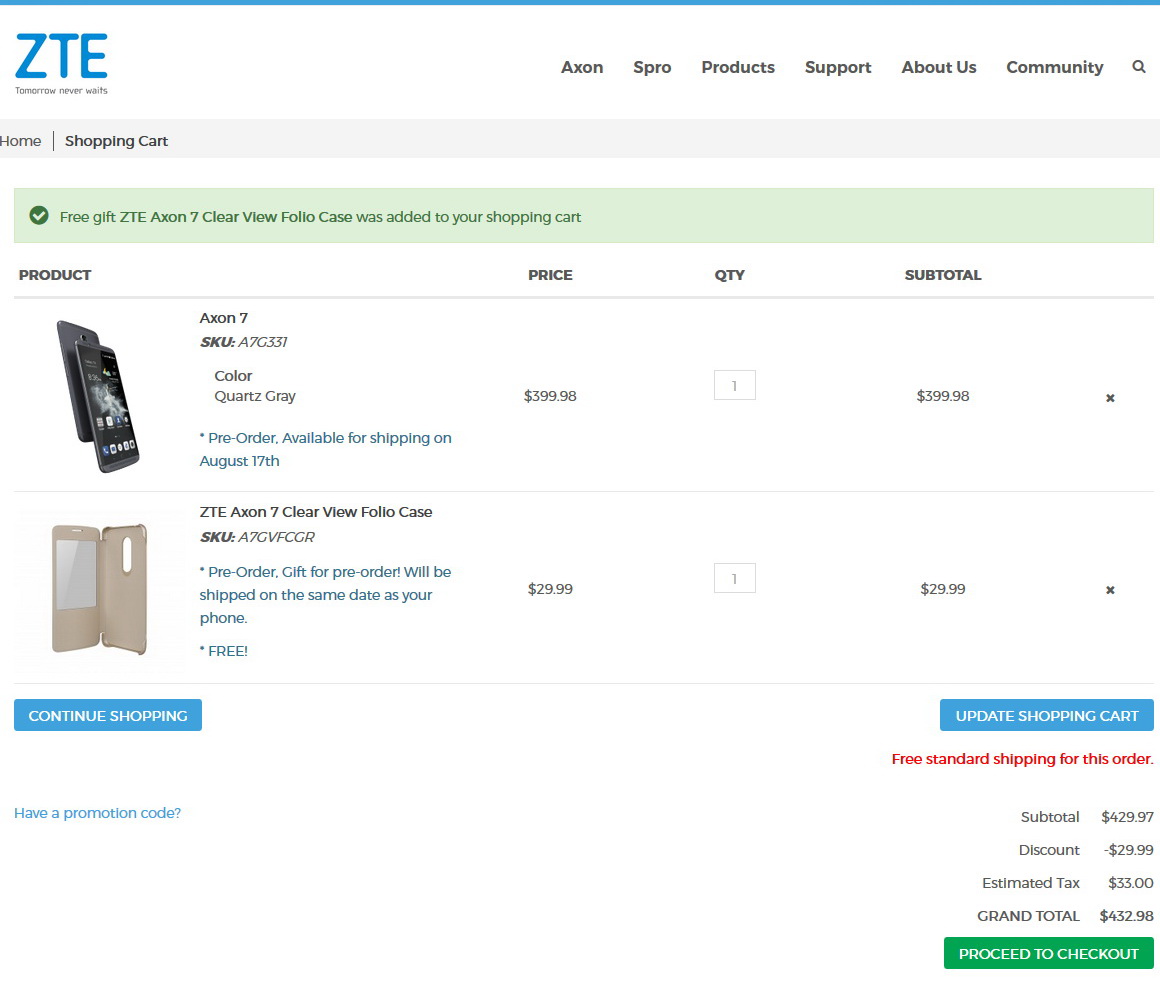Navigate to About Us
This screenshot has height=981, width=1160.
[x=939, y=67]
